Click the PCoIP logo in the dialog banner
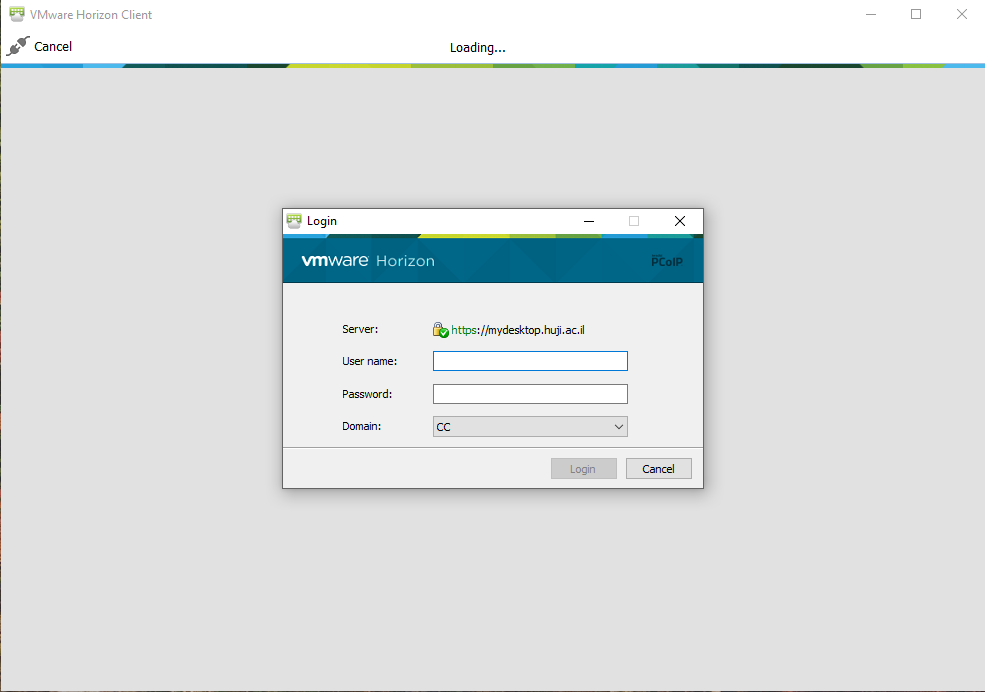 click(x=667, y=261)
